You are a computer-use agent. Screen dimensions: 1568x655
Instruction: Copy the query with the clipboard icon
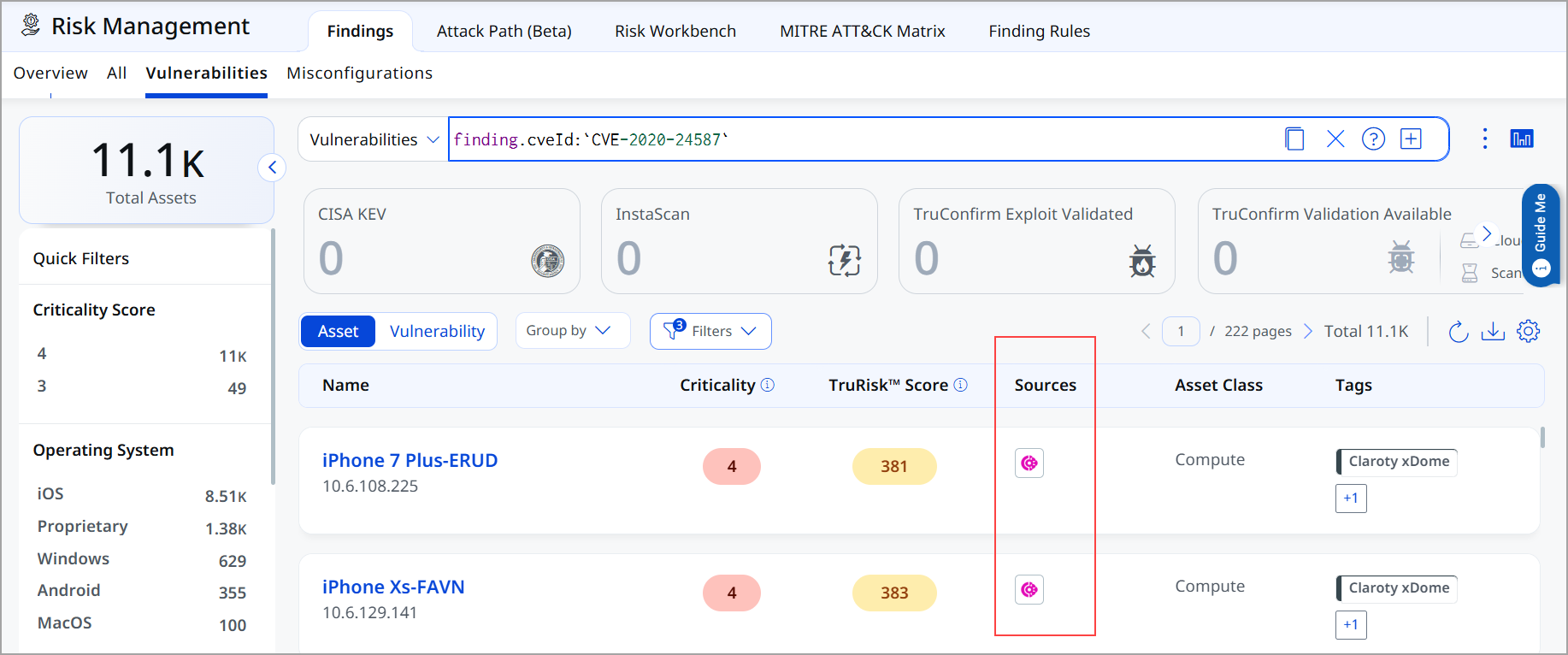tap(1294, 139)
